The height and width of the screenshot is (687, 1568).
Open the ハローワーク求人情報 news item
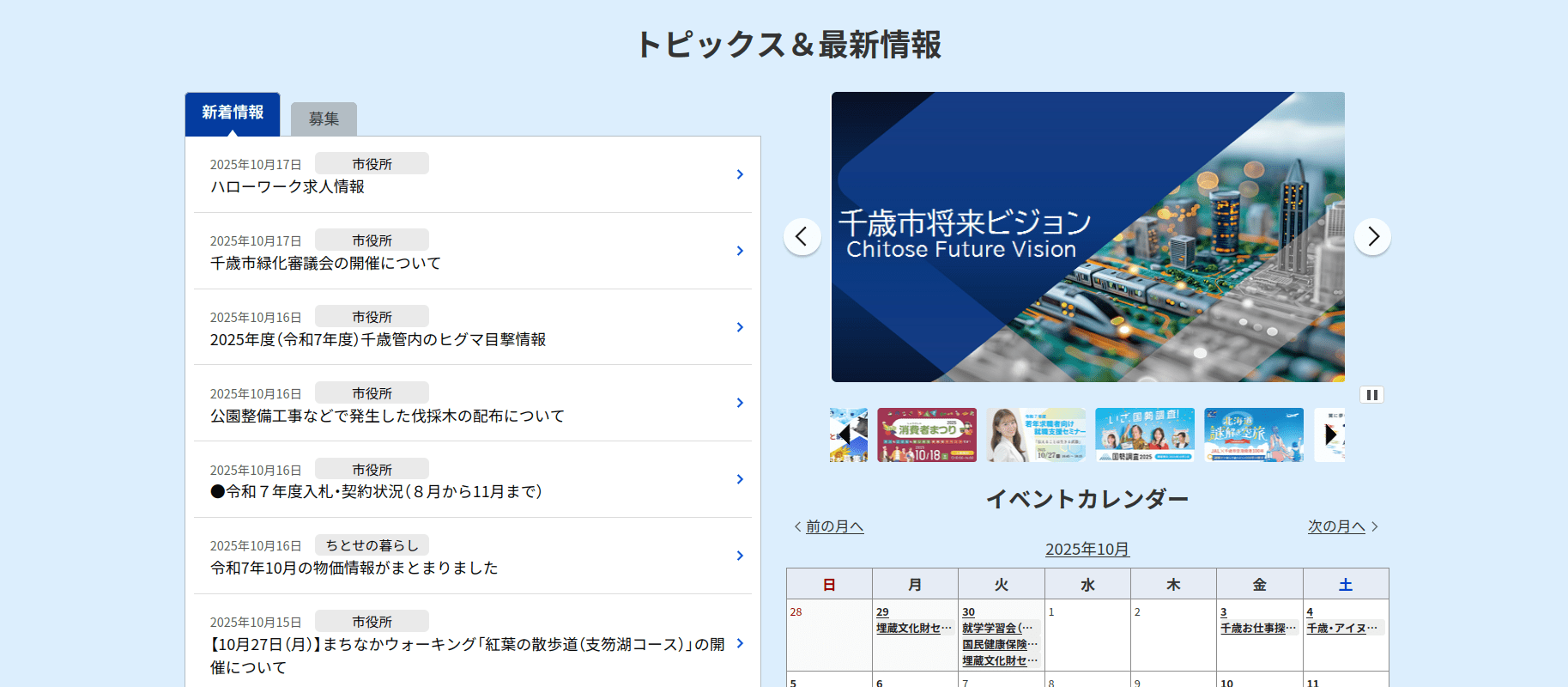tap(288, 187)
